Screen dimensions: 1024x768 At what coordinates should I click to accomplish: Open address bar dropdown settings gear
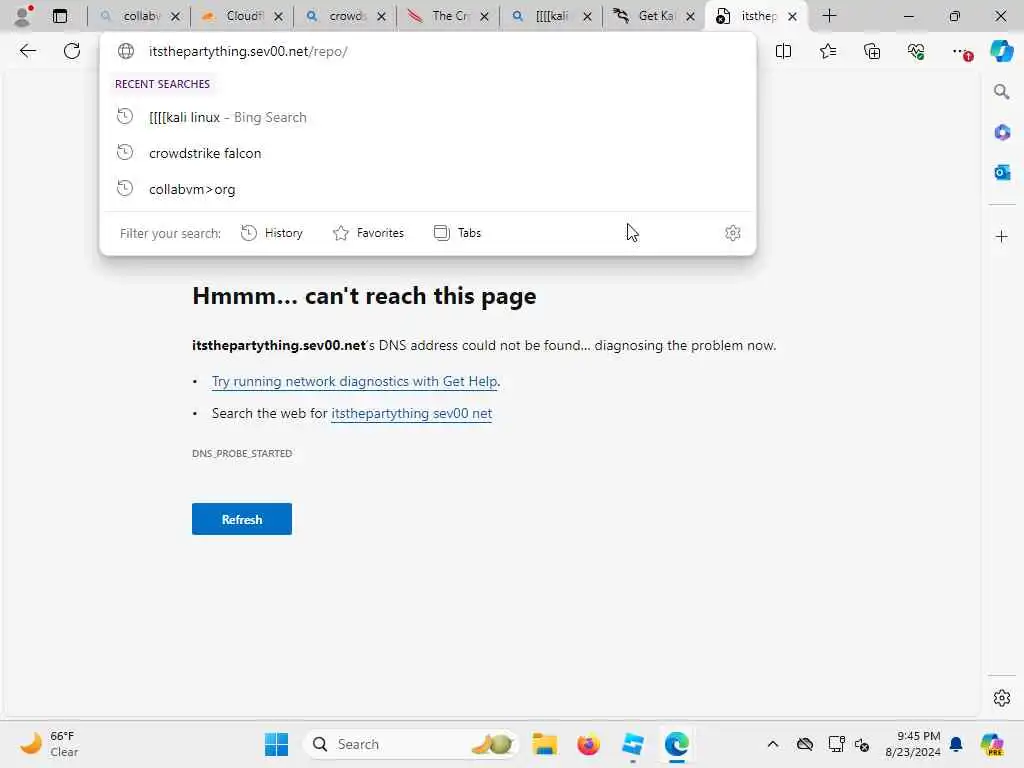coord(733,233)
